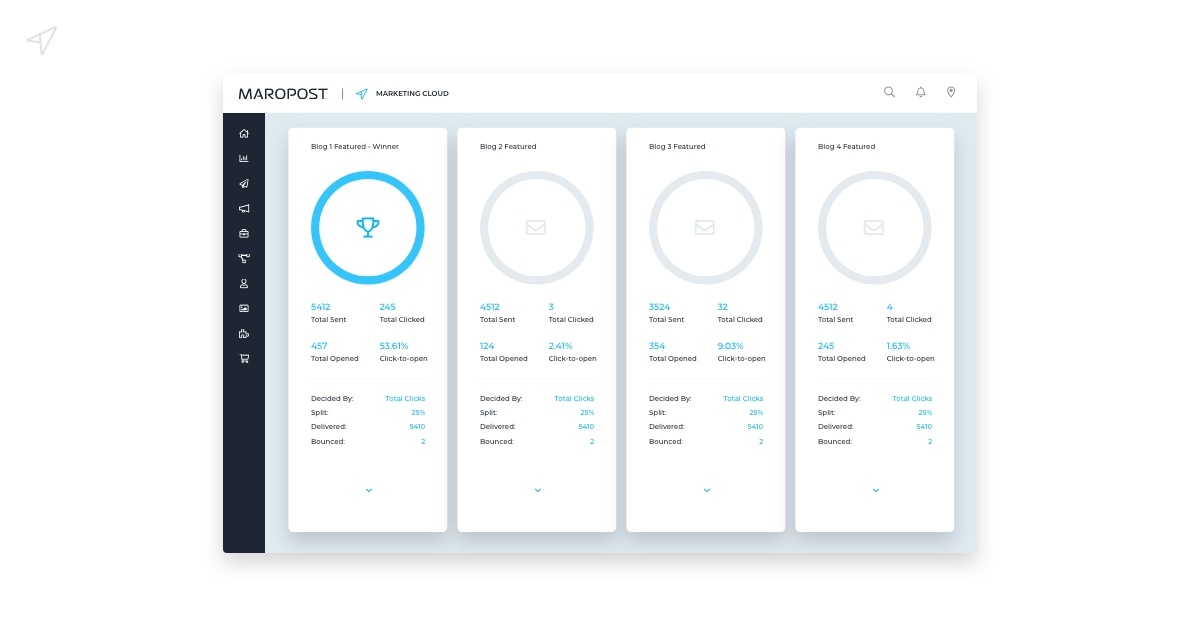Click the trophy winner circle in Blog 1

(x=368, y=227)
